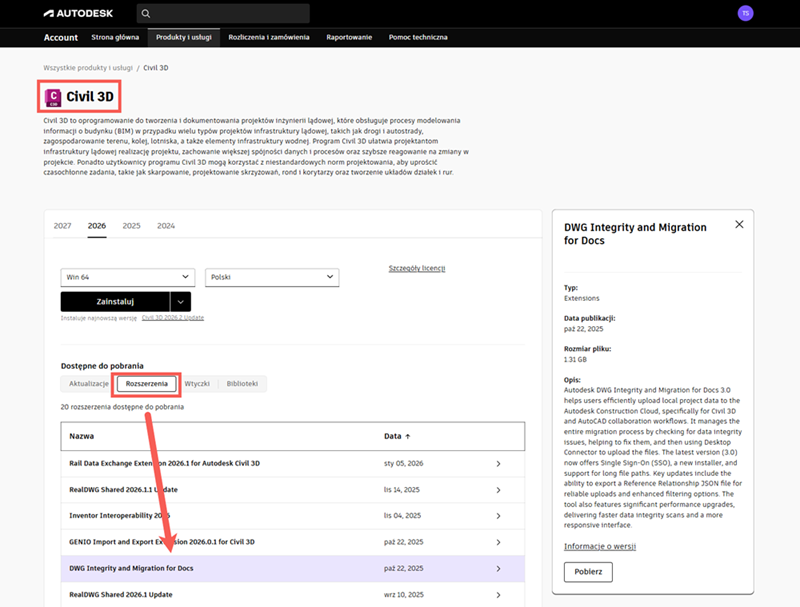
Task: Click the wrz 10, 2025 date cell
Action: 404,595
